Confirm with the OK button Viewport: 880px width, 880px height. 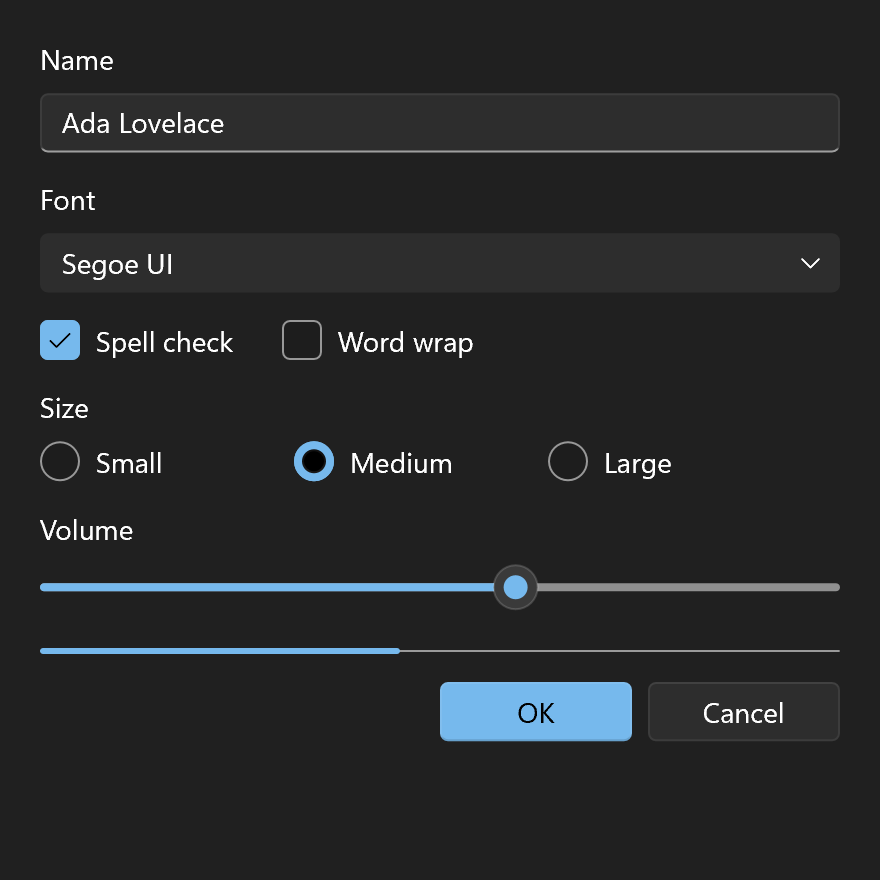pos(535,712)
